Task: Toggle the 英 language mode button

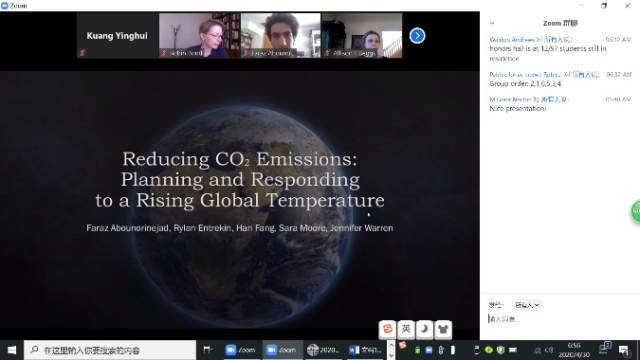Action: (x=406, y=329)
